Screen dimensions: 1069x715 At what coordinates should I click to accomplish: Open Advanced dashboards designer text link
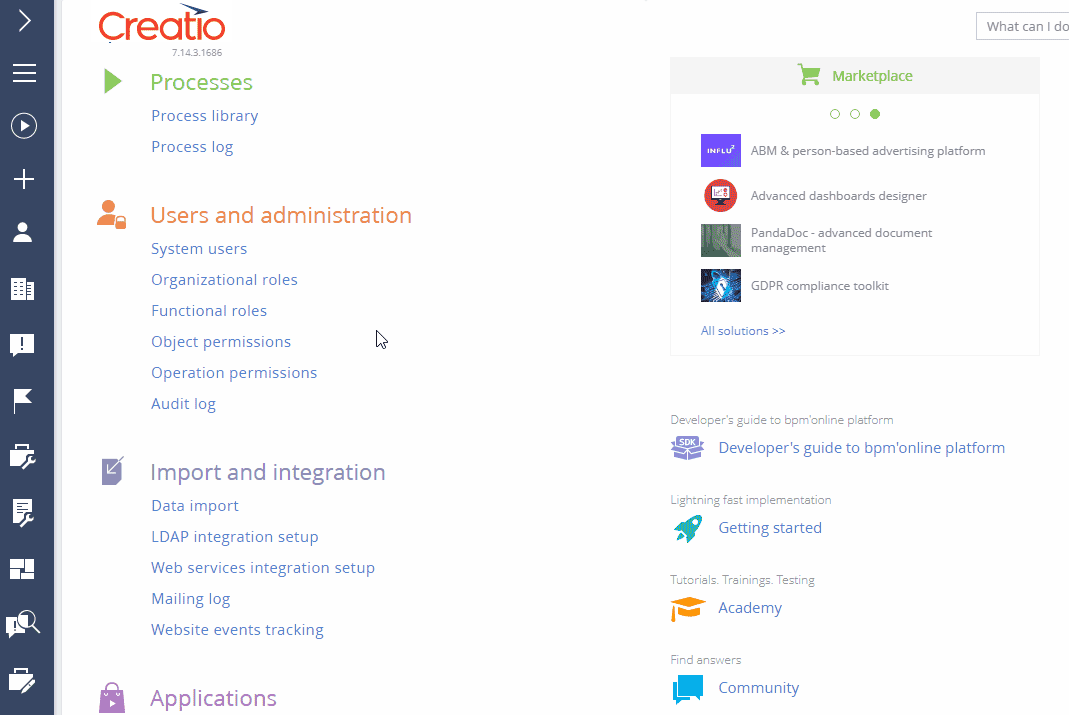point(839,196)
